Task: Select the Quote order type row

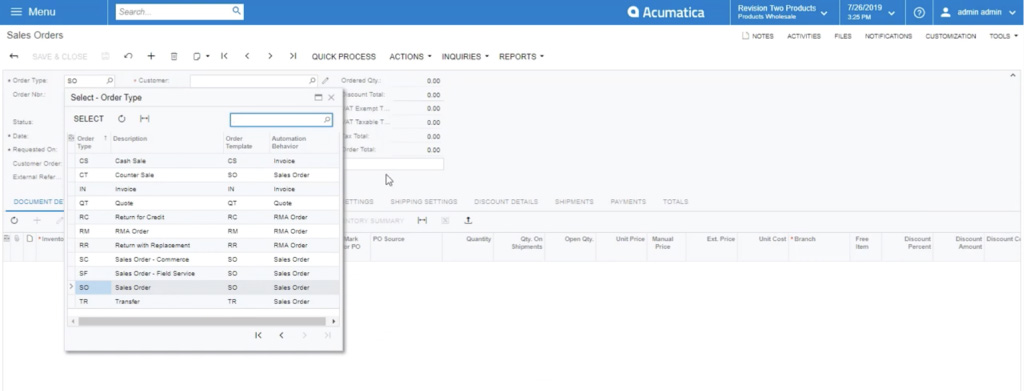Action: (204, 203)
